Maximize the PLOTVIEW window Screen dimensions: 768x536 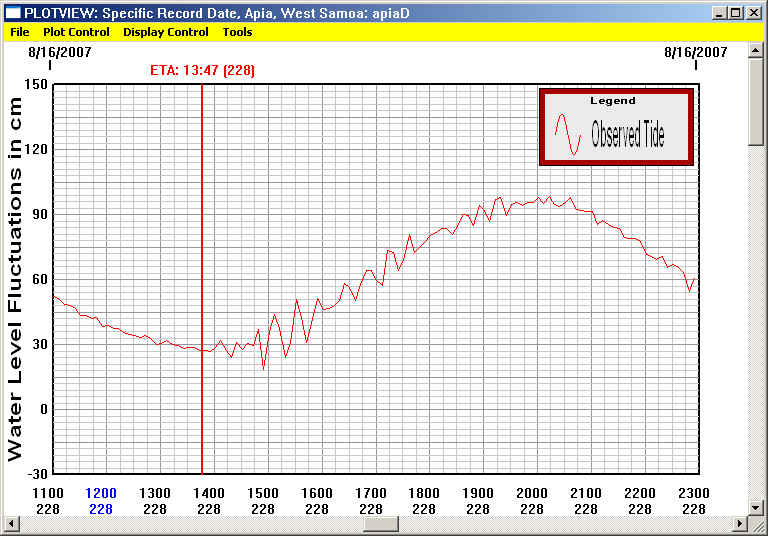coord(735,13)
